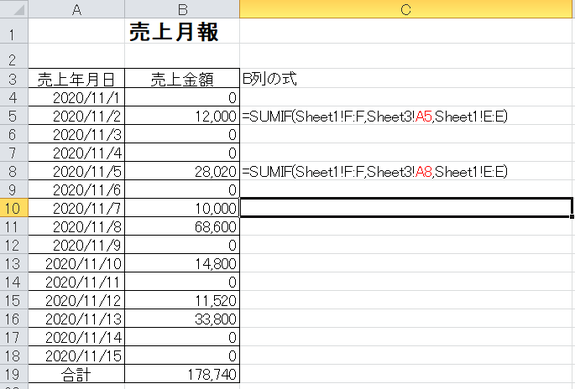Image resolution: width=575 pixels, height=389 pixels.
Task: Select column A header
Action: [x=77, y=9]
